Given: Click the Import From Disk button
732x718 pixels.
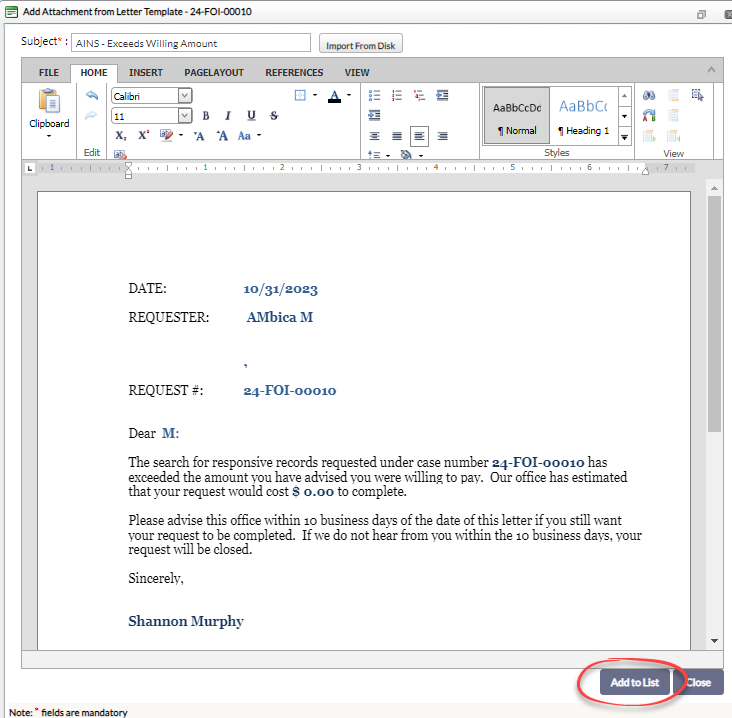Looking at the screenshot, I should [x=361, y=45].
